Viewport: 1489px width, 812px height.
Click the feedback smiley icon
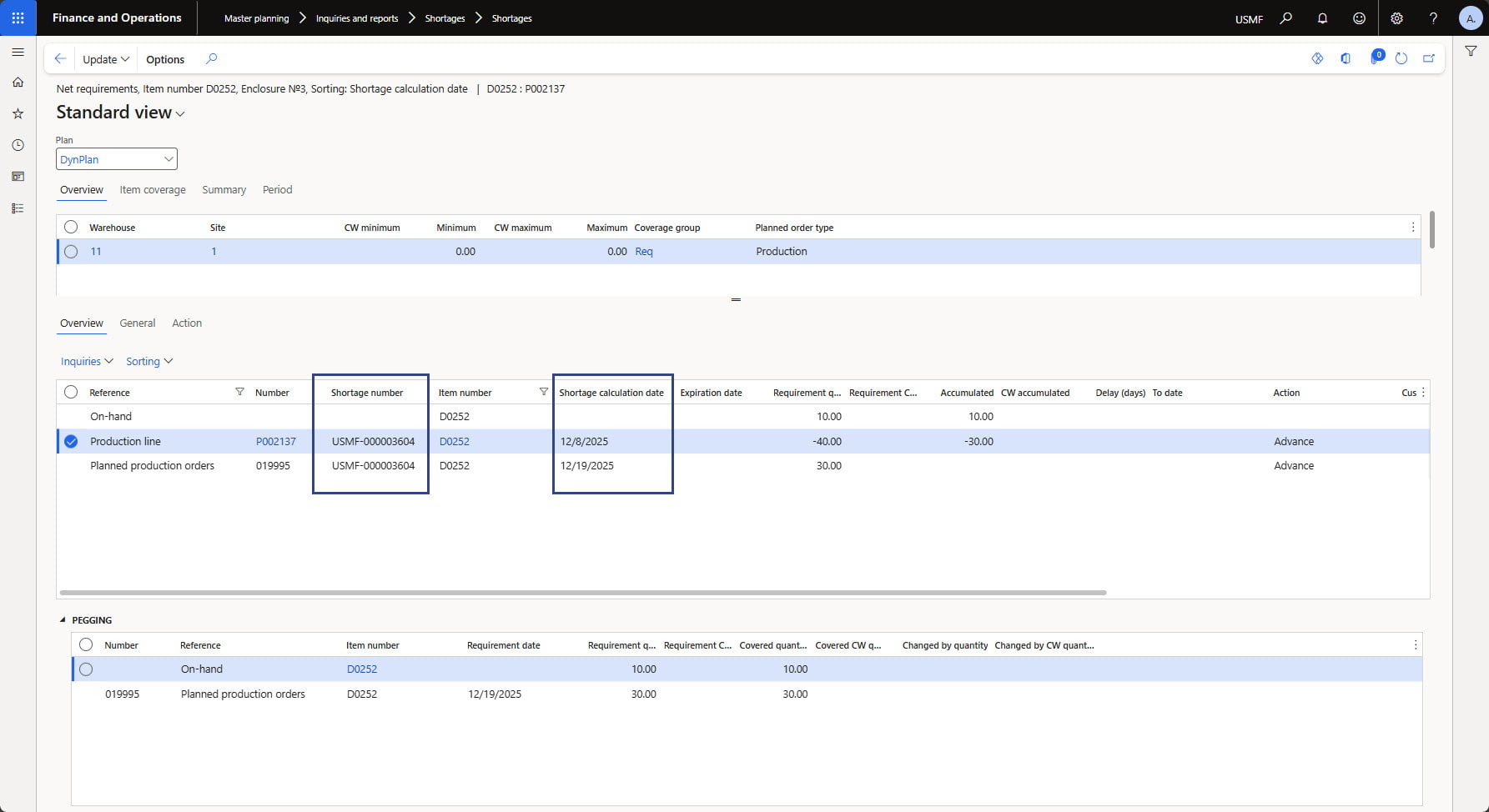click(x=1359, y=18)
